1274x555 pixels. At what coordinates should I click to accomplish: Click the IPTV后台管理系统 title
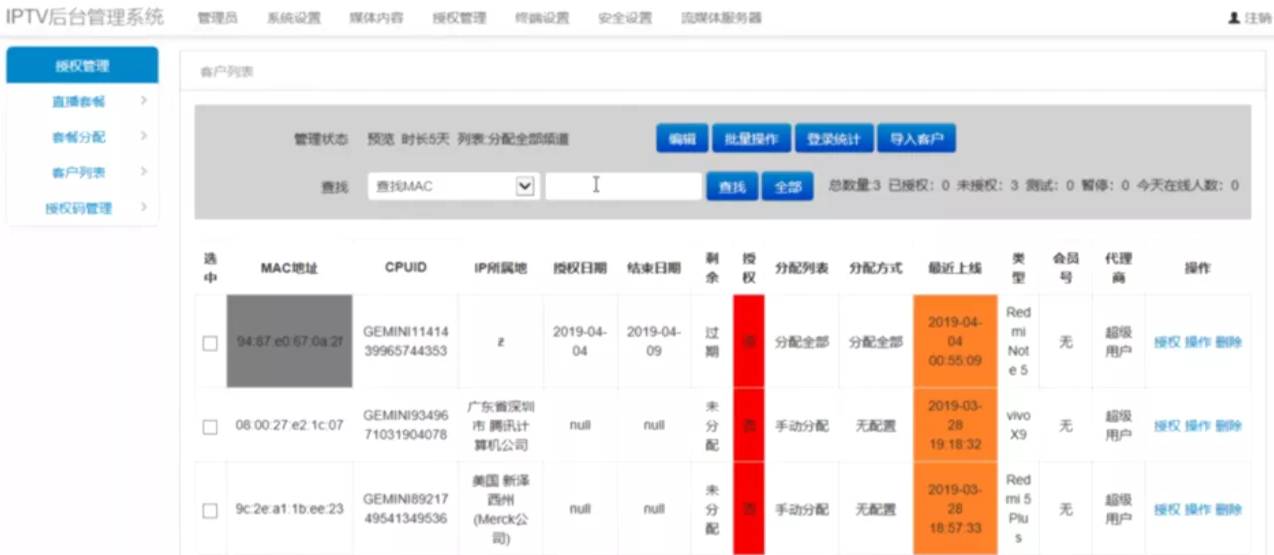(85, 17)
